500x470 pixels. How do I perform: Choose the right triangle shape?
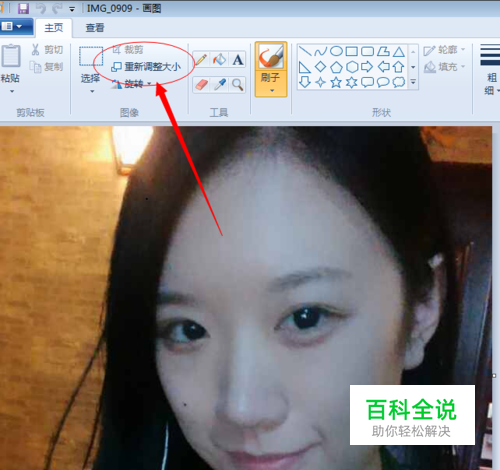[305, 67]
